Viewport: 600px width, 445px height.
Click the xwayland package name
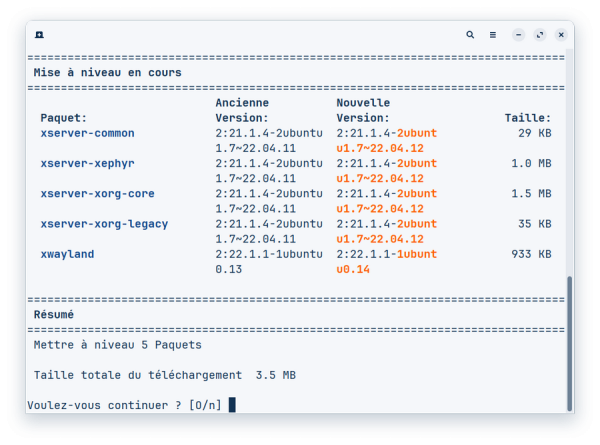click(67, 254)
